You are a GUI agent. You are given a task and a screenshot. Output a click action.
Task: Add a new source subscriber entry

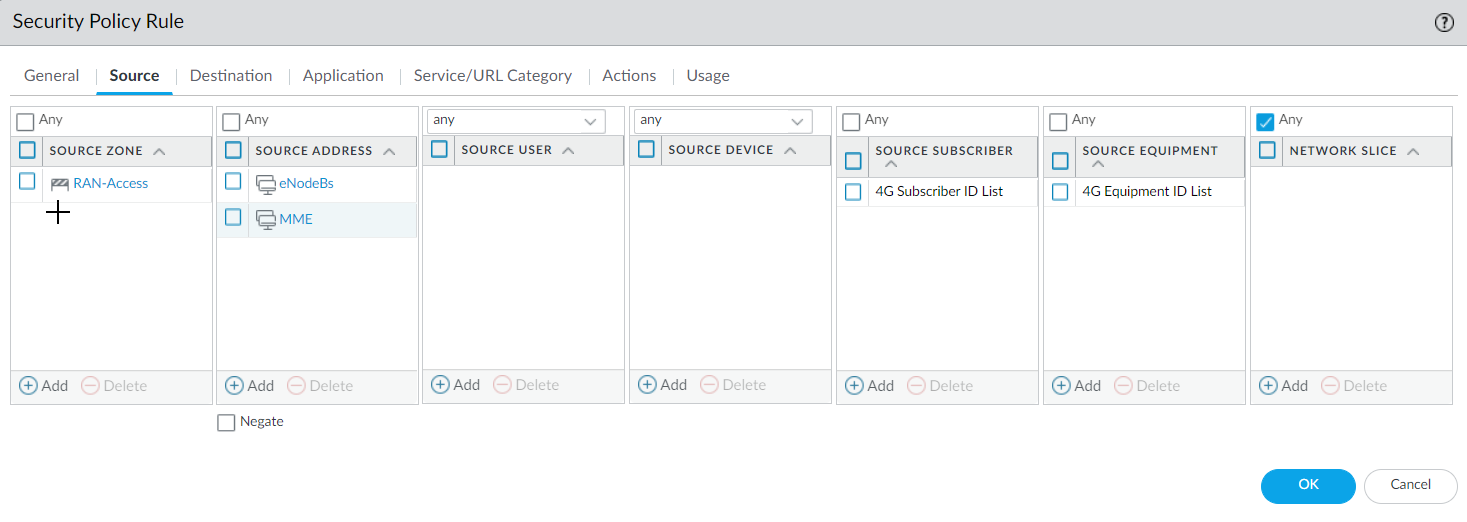coord(870,386)
